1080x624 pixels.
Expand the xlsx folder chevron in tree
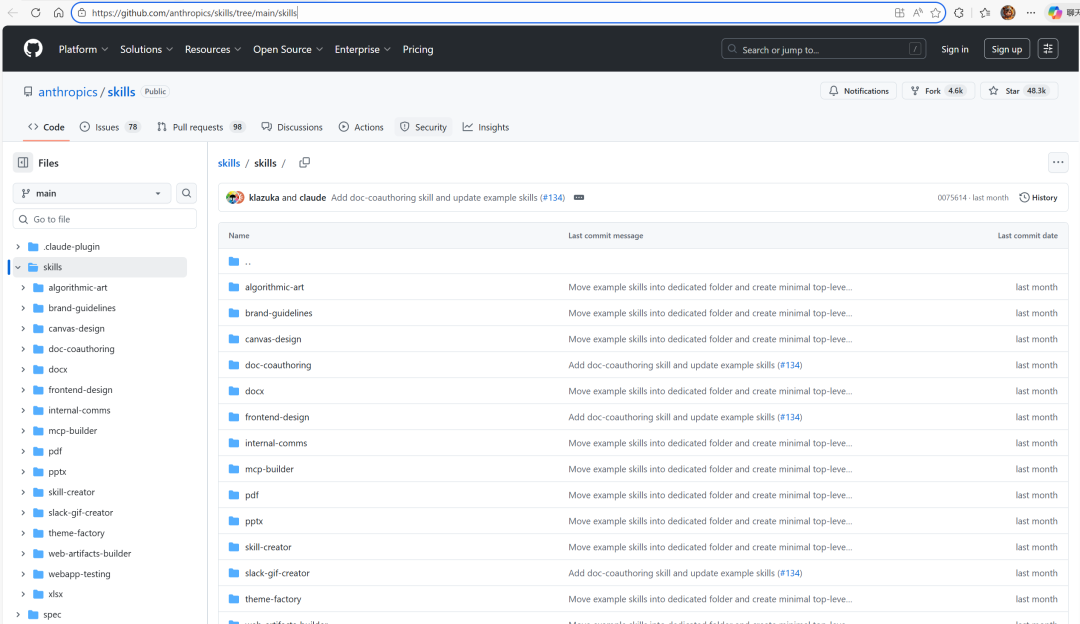coord(23,594)
